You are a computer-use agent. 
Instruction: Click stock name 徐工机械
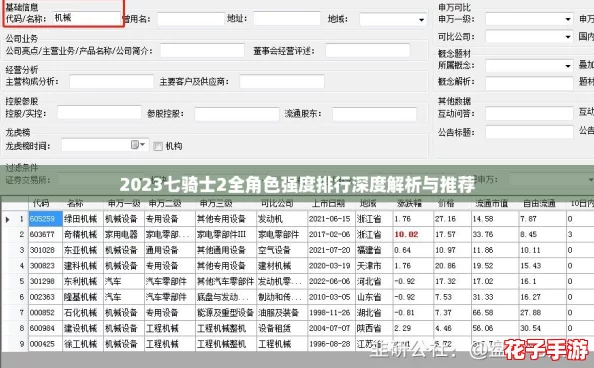(x=80, y=344)
